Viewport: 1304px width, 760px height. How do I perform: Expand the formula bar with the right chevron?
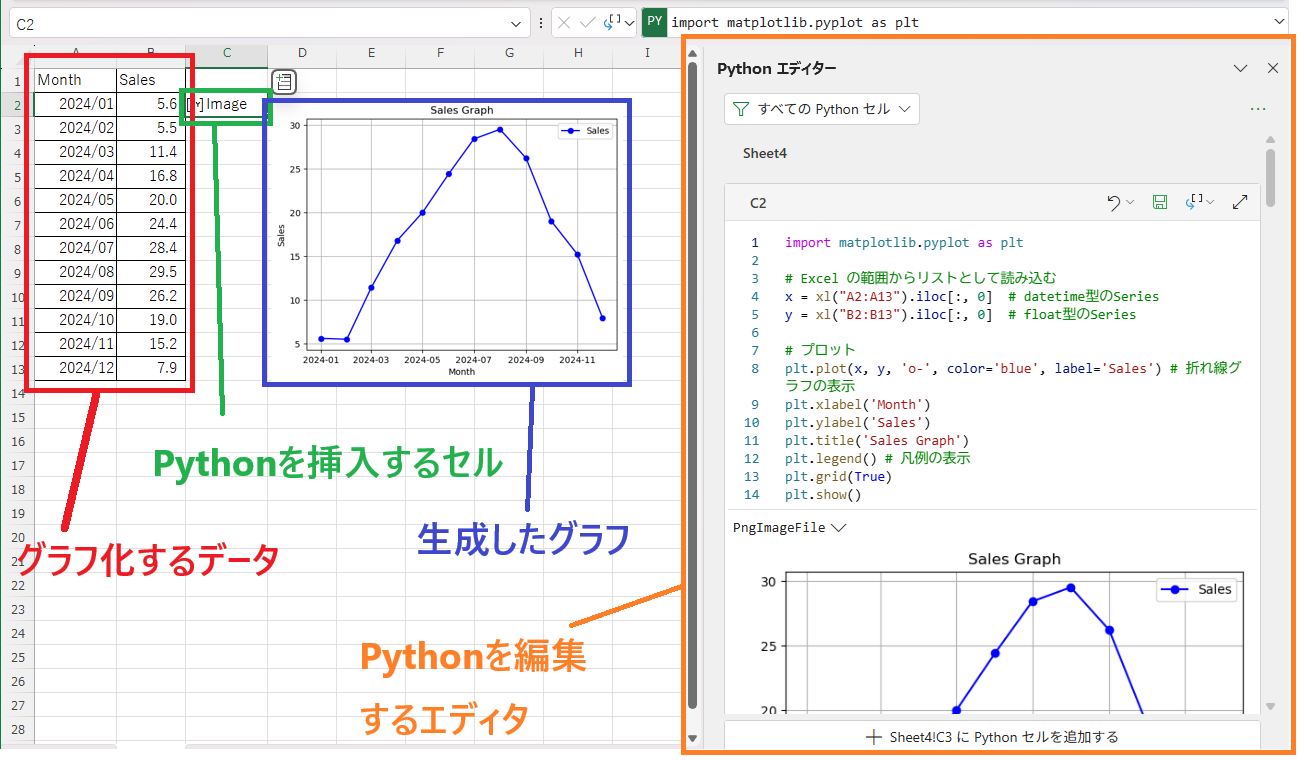pos(1280,22)
